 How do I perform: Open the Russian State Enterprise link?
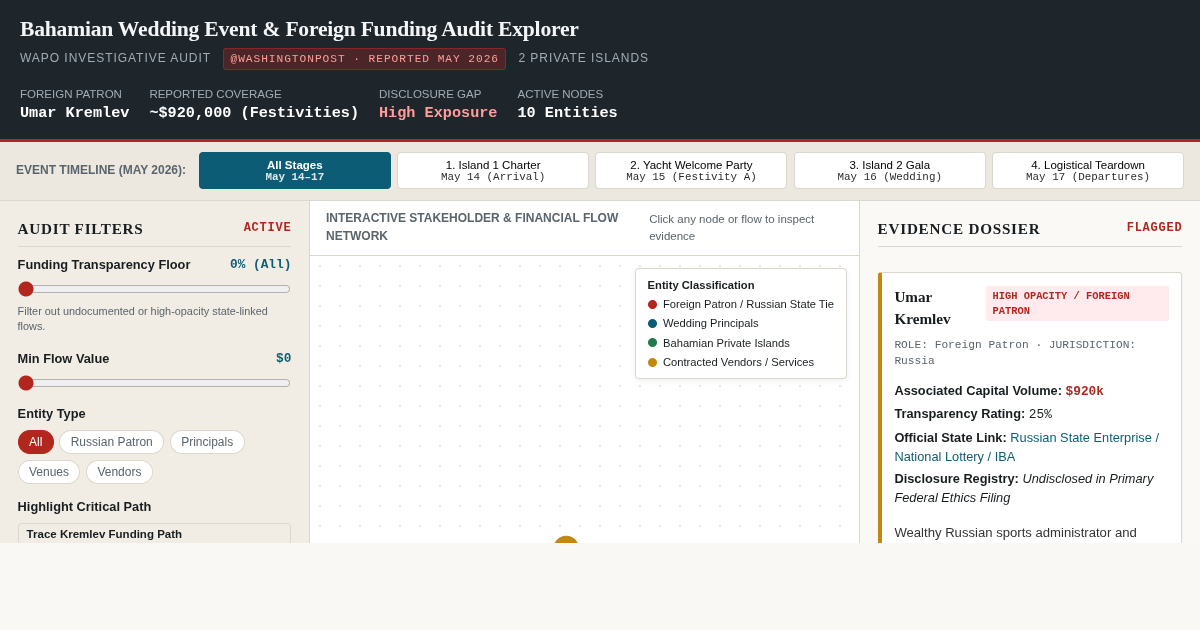(1026, 447)
